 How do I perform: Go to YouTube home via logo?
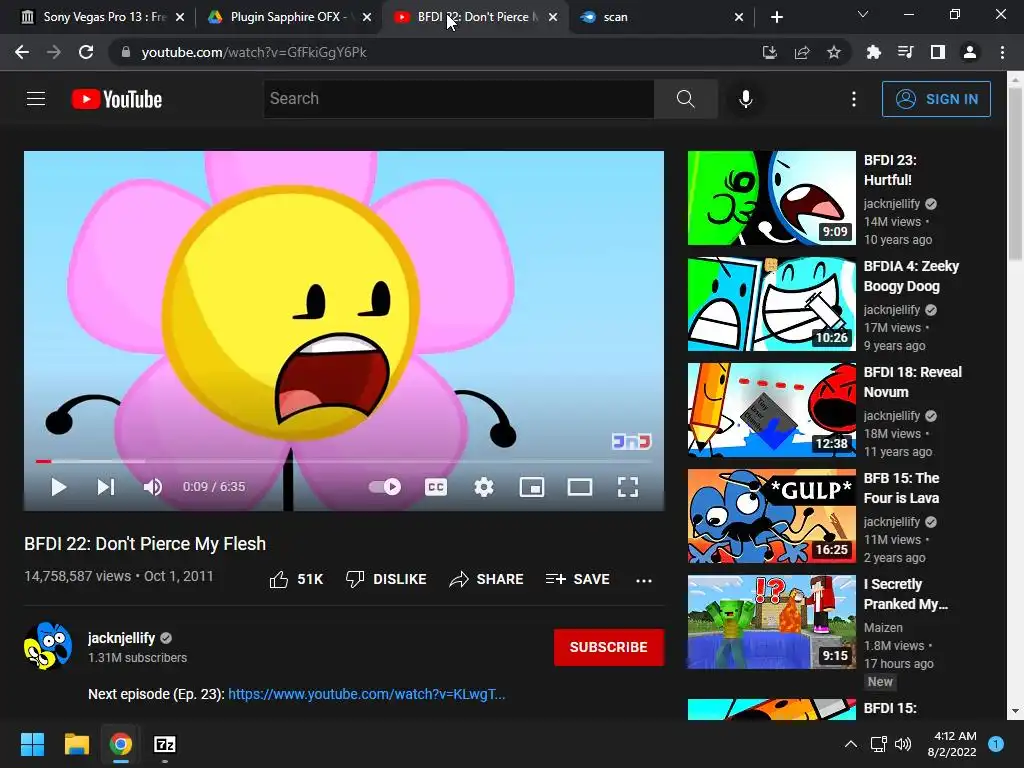click(117, 99)
